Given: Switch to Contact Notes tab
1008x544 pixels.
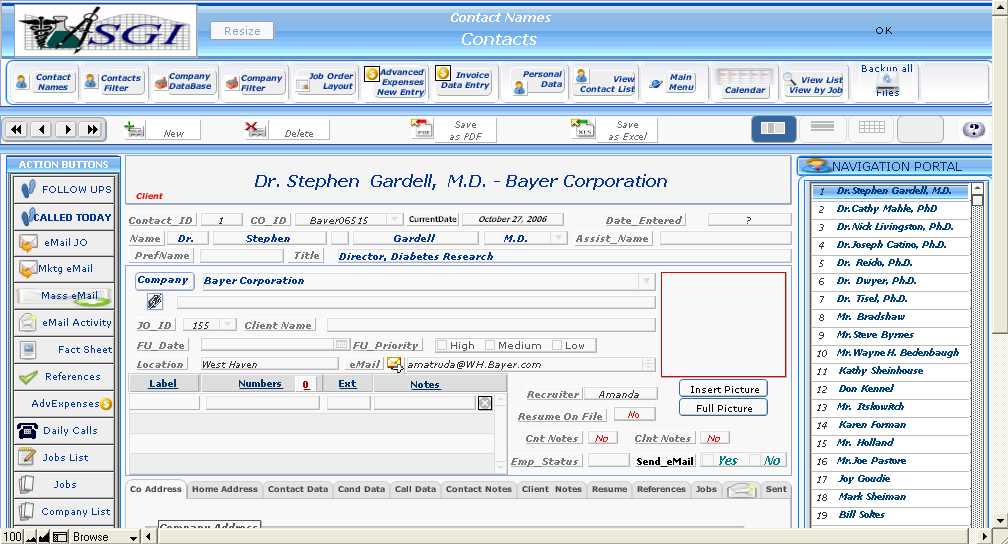Looking at the screenshot, I should tap(478, 489).
